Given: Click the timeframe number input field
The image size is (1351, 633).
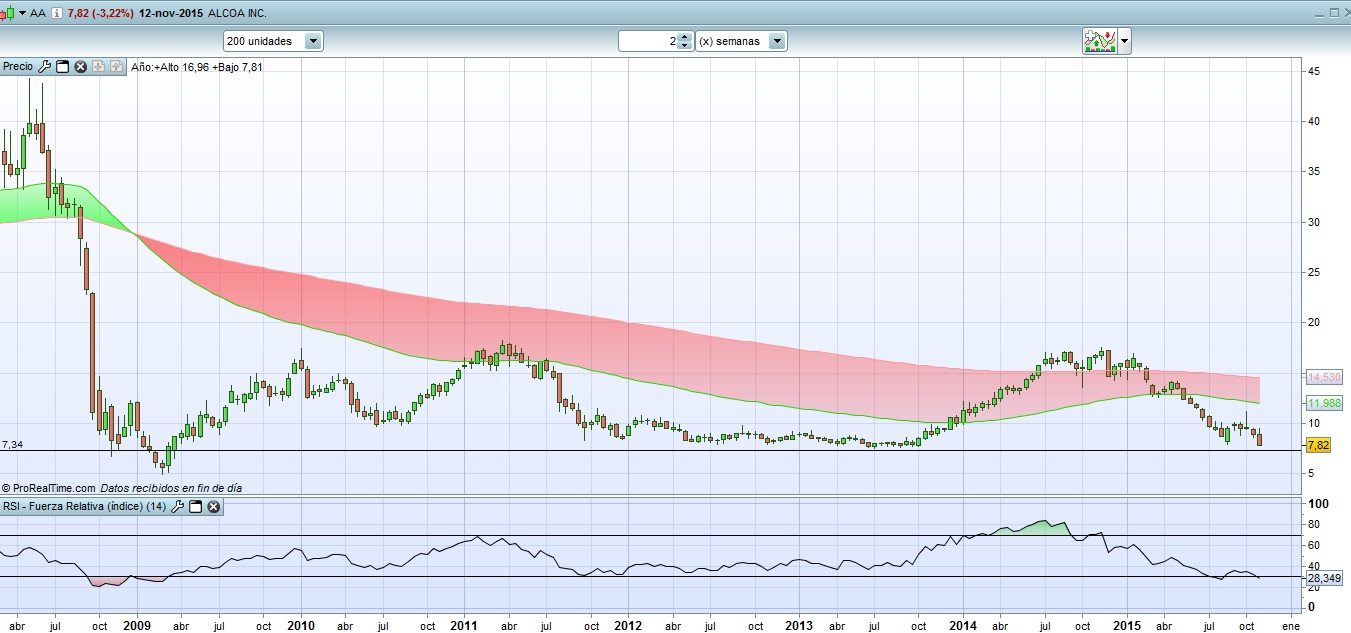Looking at the screenshot, I should [648, 41].
